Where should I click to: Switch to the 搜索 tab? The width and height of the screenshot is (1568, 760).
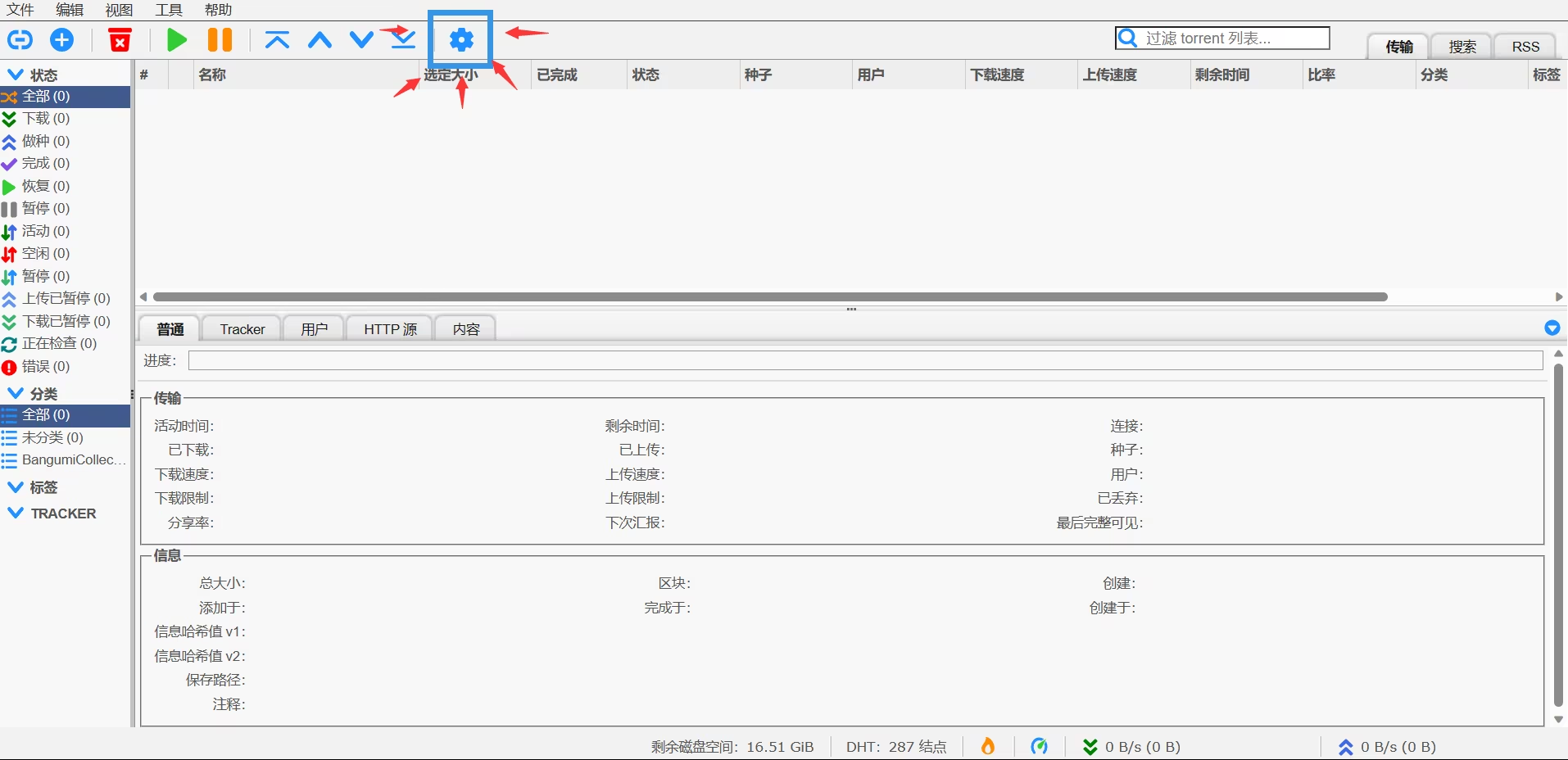(x=1462, y=47)
